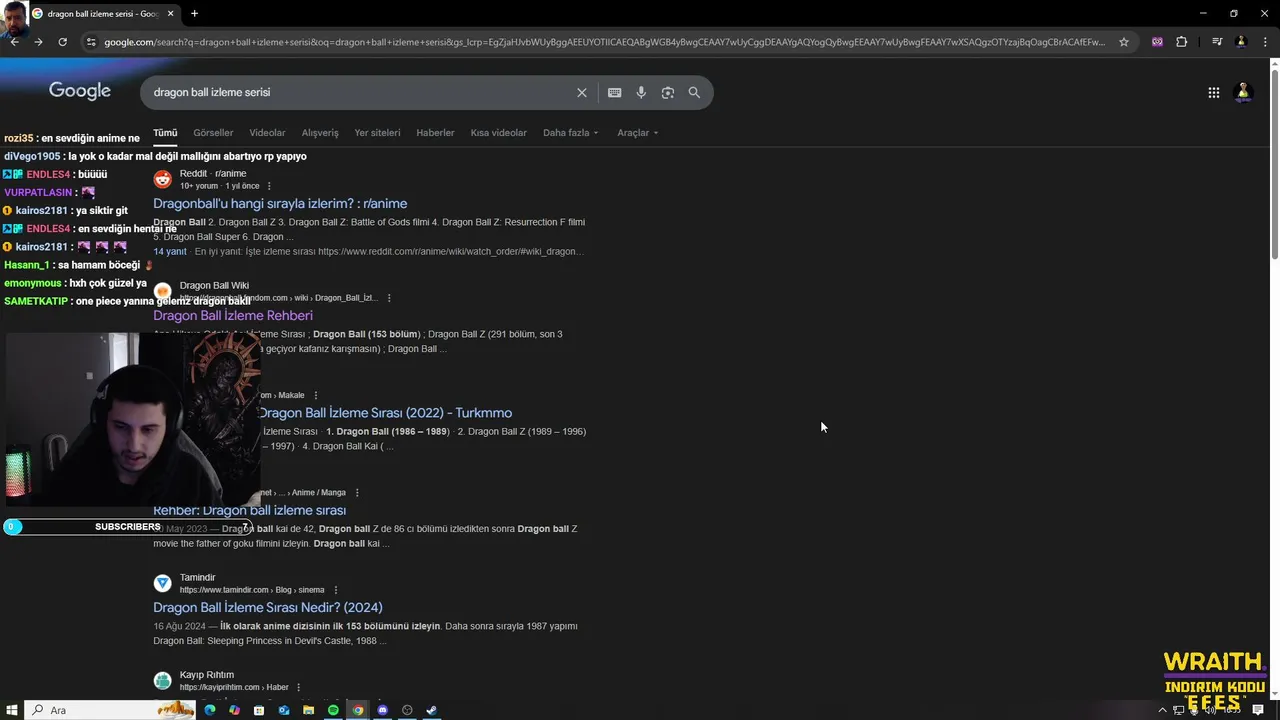Switch to the Kısa videolar tab
Screen dimensions: 1280x720
point(498,132)
